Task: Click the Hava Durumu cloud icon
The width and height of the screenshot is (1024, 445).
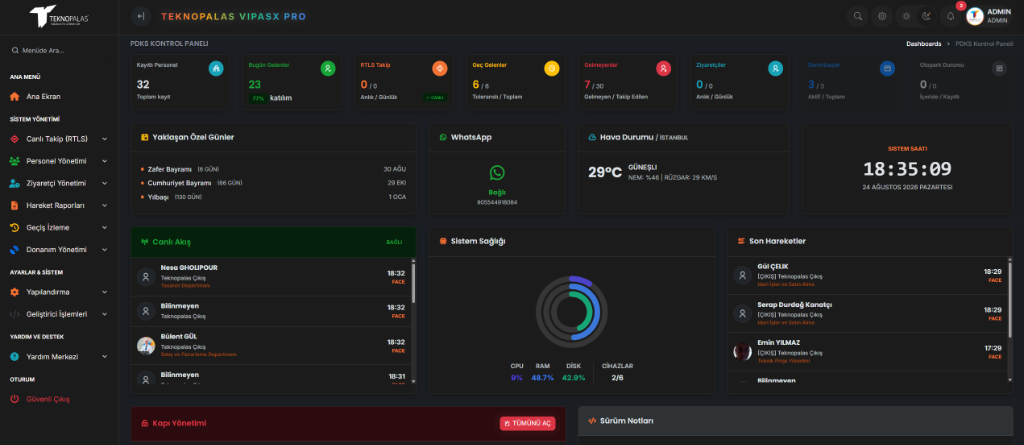Action: [x=592, y=138]
